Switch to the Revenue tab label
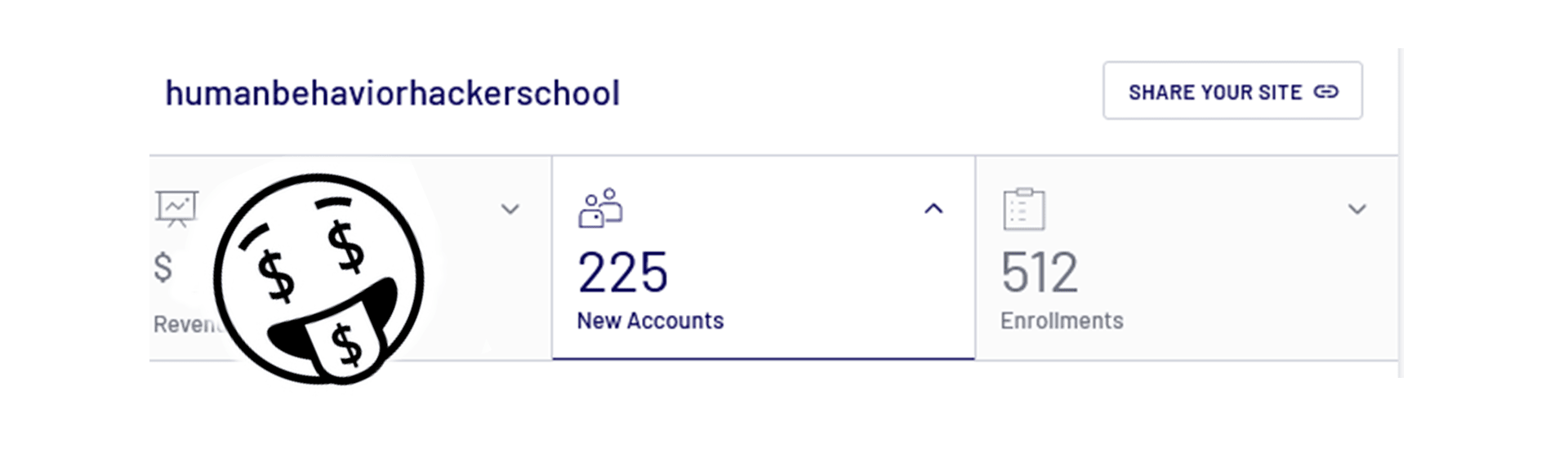This screenshot has width=1568, height=453. (x=185, y=324)
